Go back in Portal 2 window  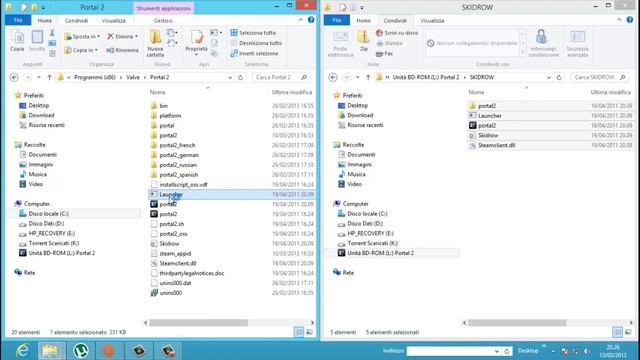(x=14, y=77)
